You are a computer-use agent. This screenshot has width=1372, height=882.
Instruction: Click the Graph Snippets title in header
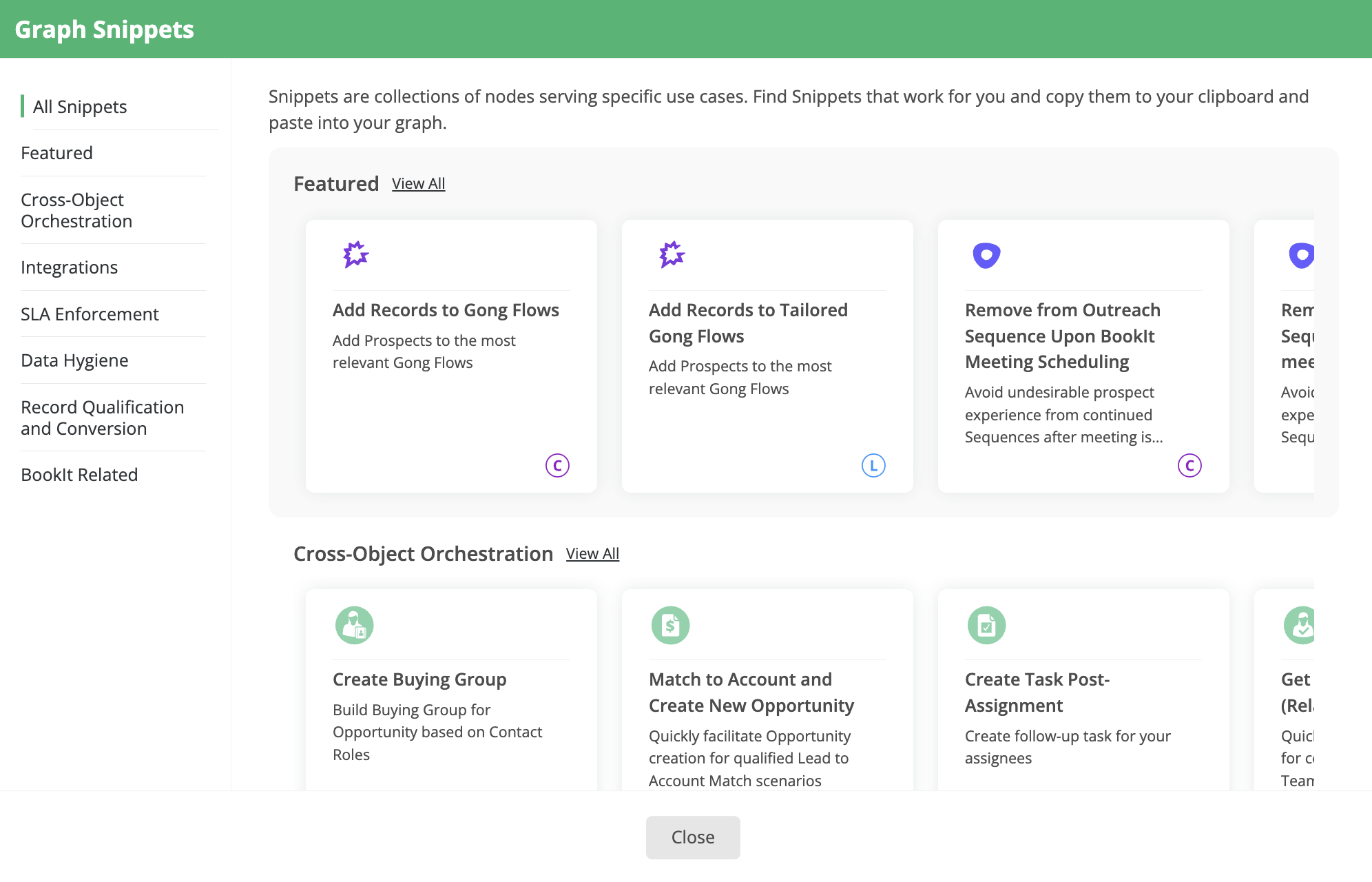click(104, 29)
